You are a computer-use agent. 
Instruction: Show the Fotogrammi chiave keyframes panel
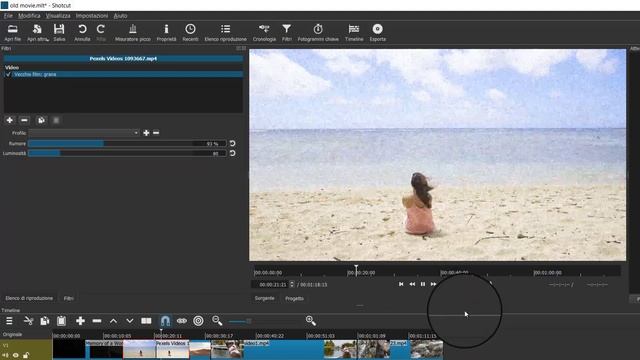pyautogui.click(x=318, y=33)
